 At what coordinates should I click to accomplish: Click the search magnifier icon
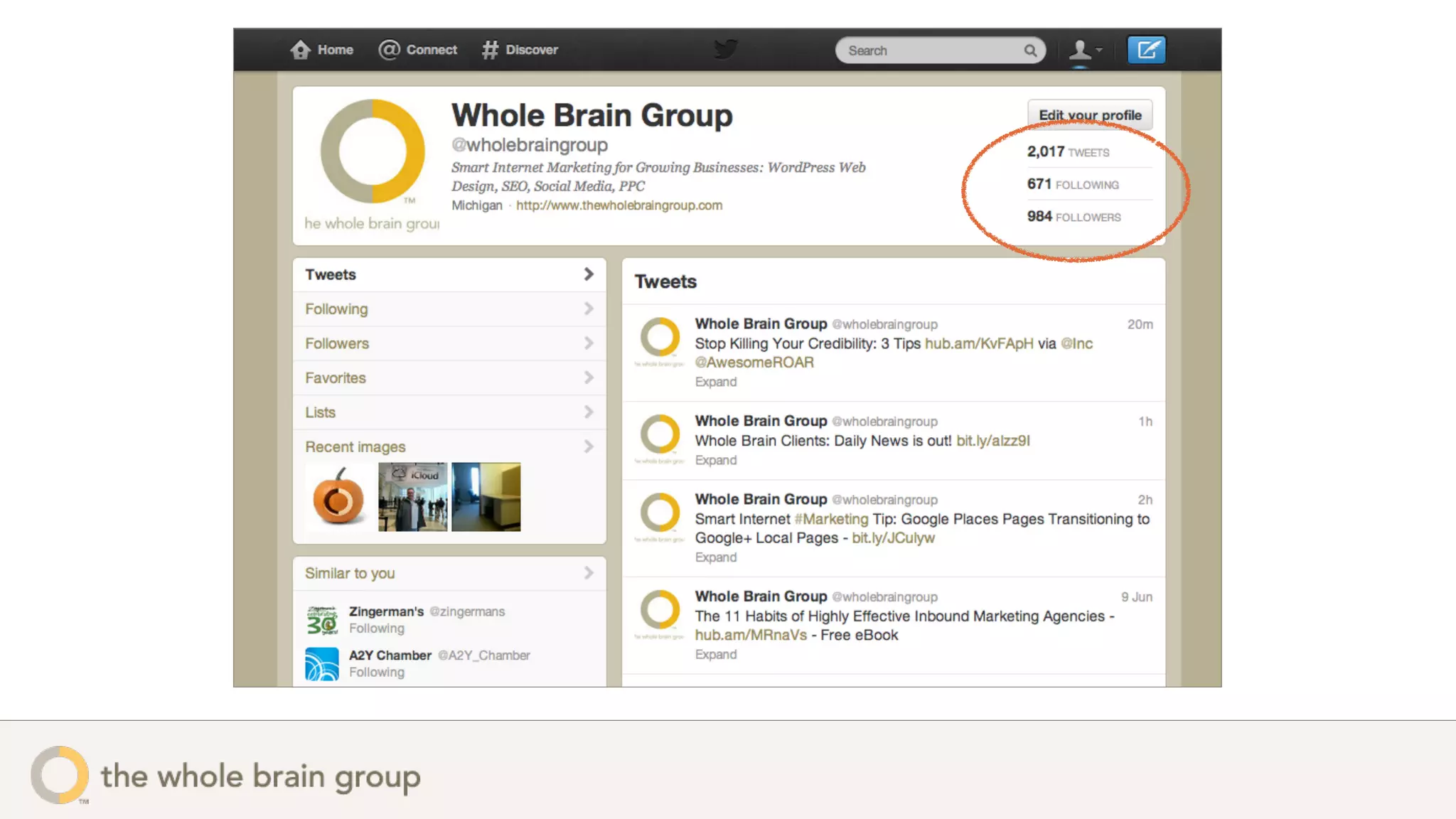click(x=1029, y=50)
